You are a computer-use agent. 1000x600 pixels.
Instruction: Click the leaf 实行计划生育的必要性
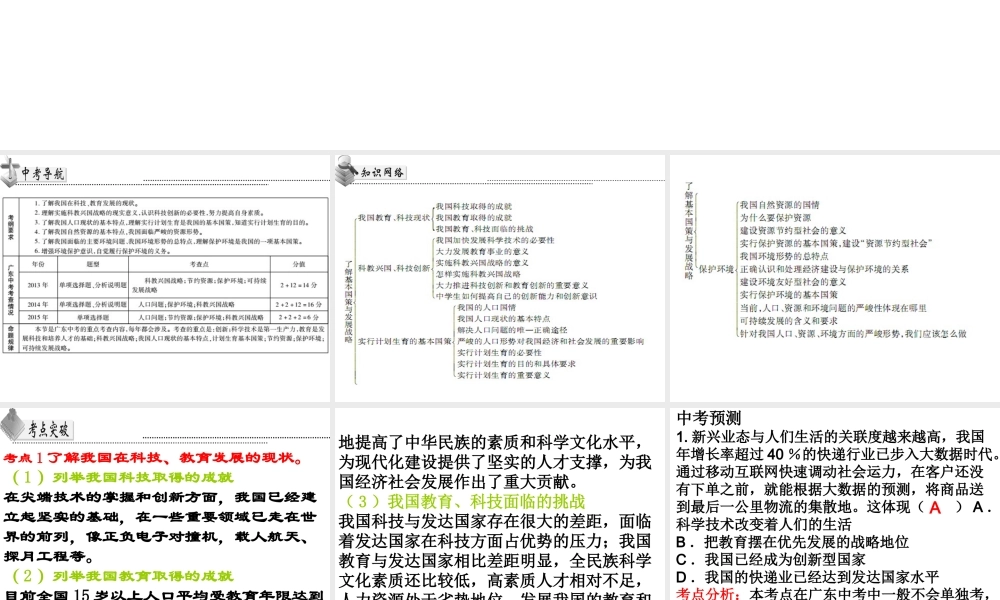point(499,353)
